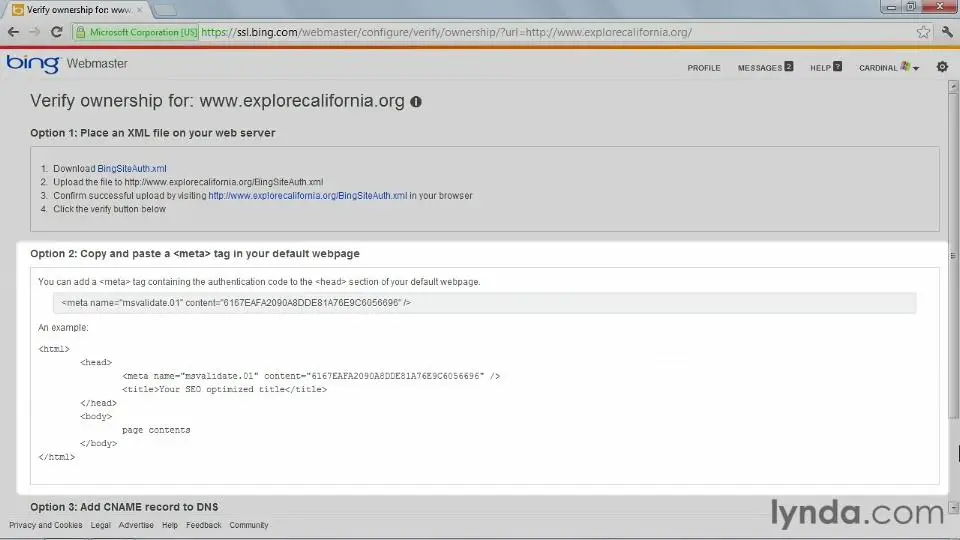The height and width of the screenshot is (540, 960).
Task: Open the Legal footer link
Action: (100, 525)
